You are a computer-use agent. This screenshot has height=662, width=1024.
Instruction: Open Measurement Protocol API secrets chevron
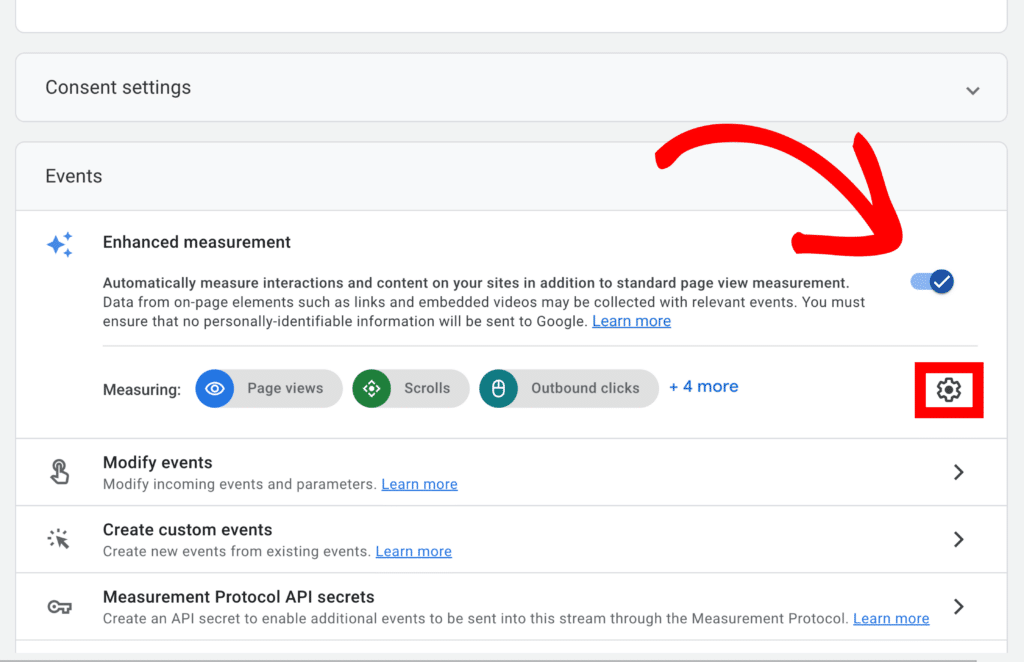[958, 606]
